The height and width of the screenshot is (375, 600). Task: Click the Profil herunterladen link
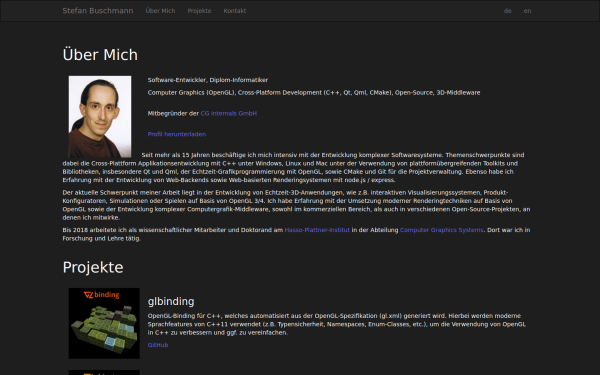click(x=177, y=134)
